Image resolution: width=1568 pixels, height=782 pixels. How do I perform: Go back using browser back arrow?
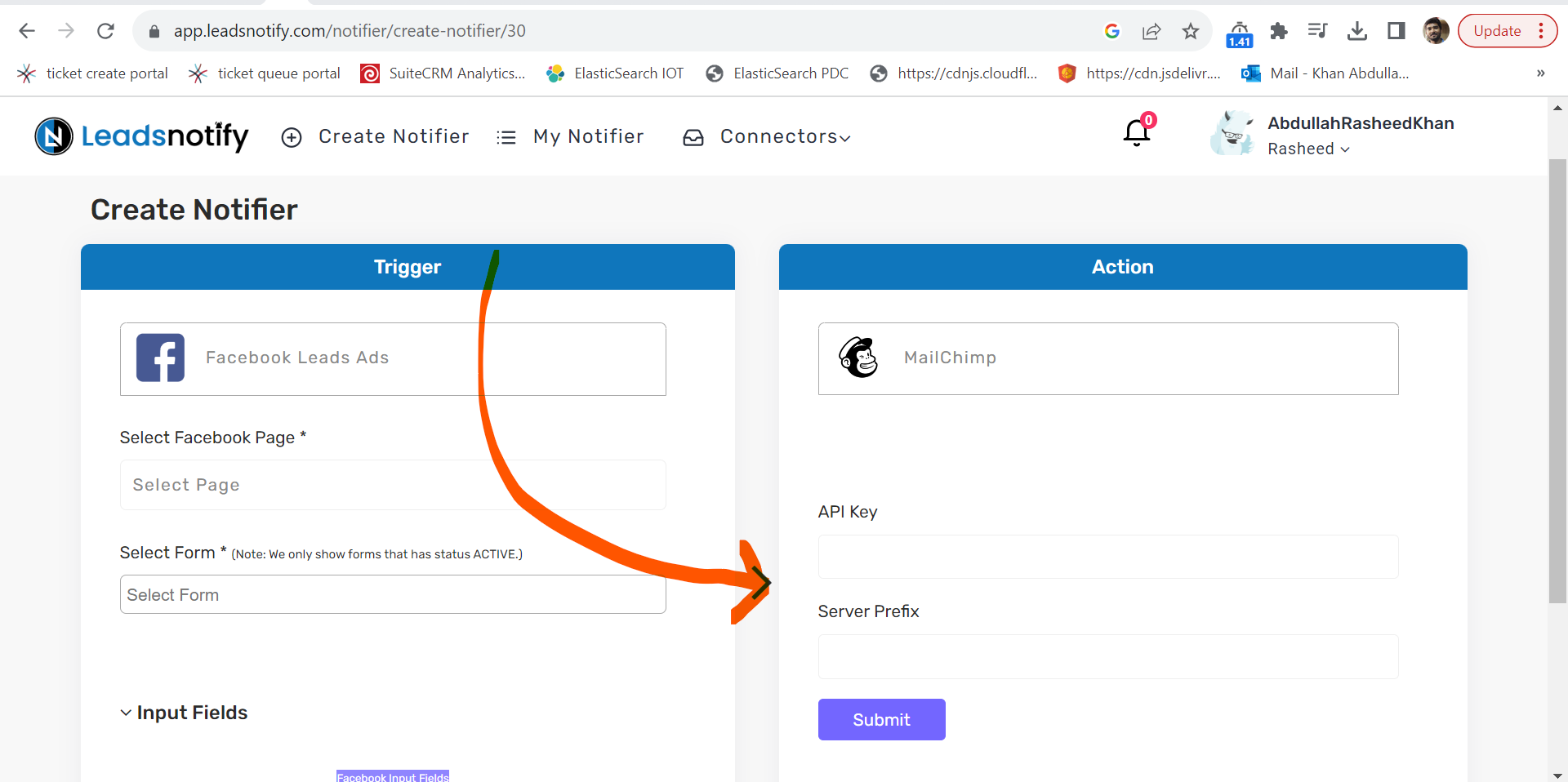[27, 31]
